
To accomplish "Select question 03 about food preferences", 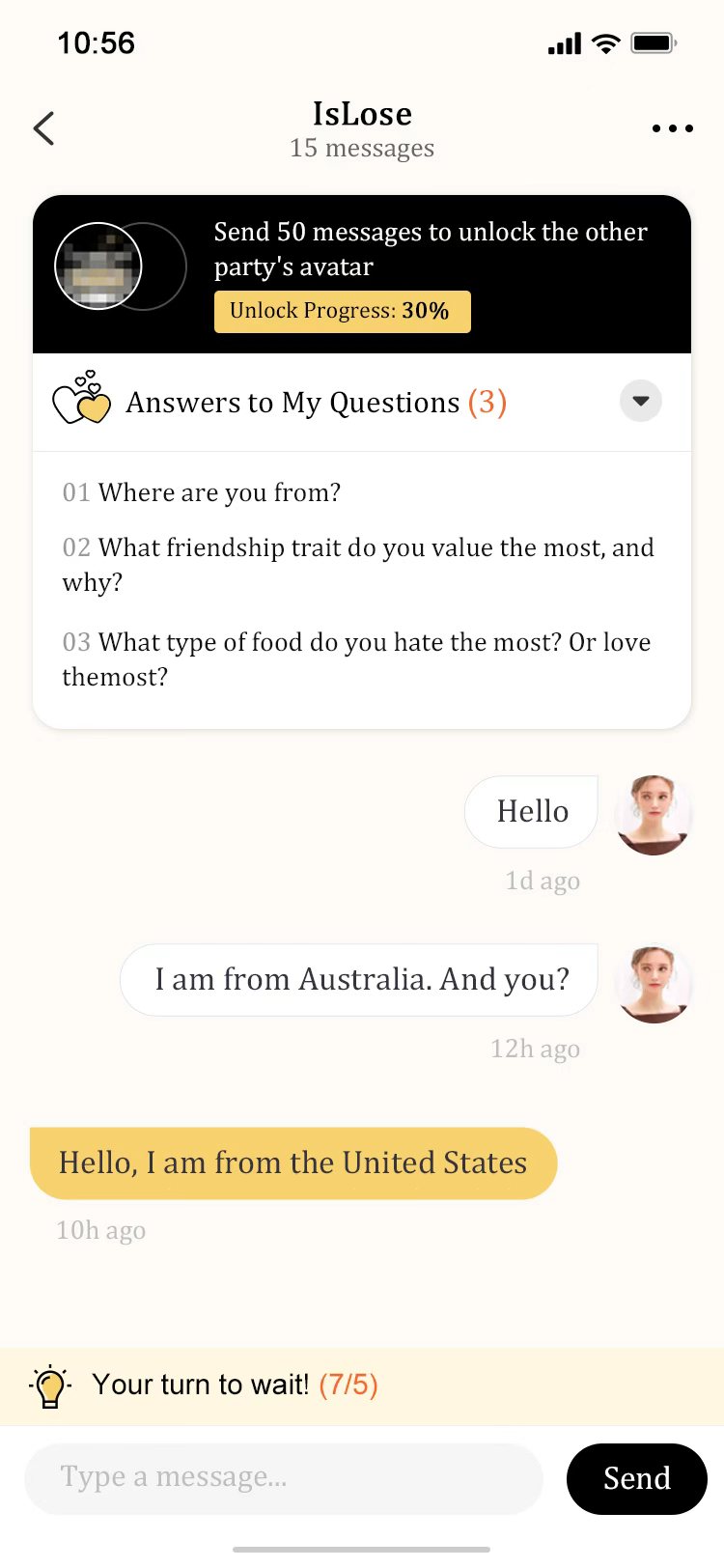I will (356, 658).
